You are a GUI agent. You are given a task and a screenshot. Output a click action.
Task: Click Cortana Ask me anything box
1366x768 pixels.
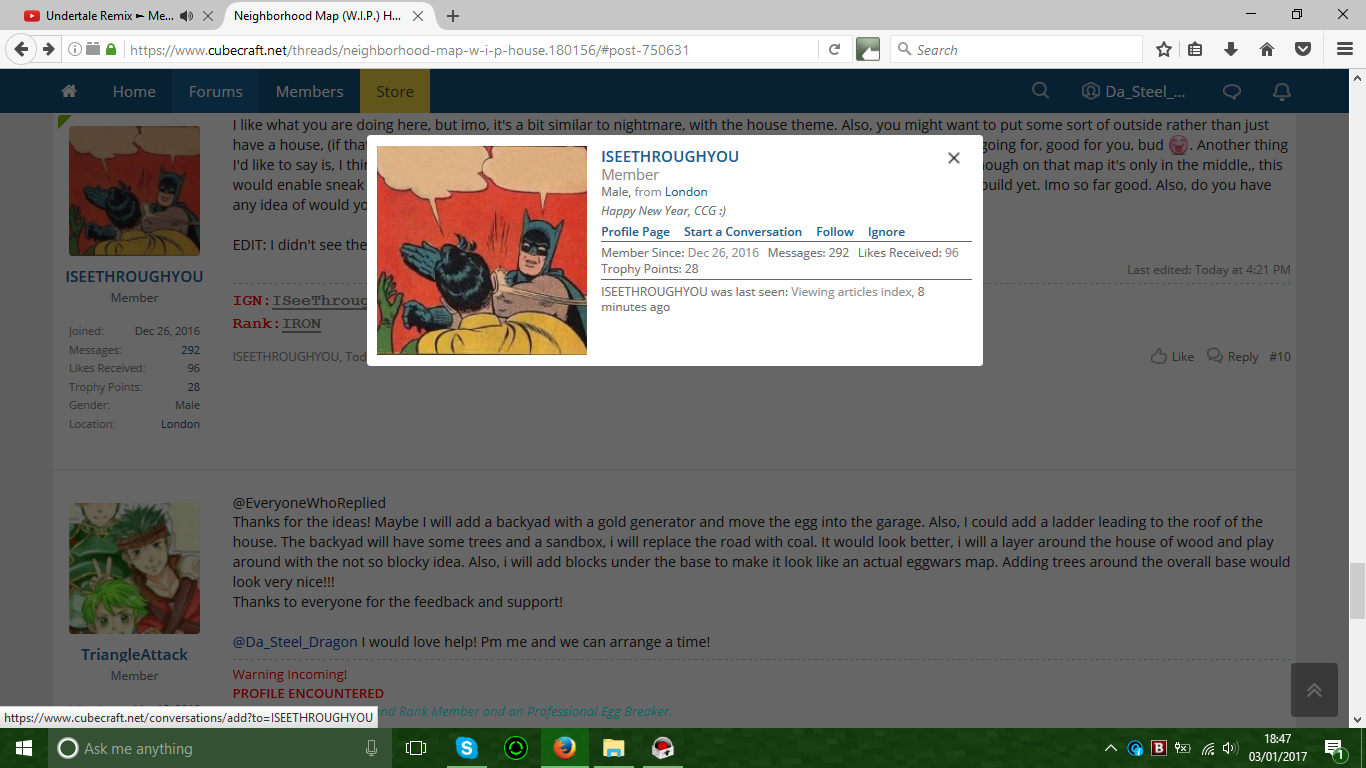[221, 748]
